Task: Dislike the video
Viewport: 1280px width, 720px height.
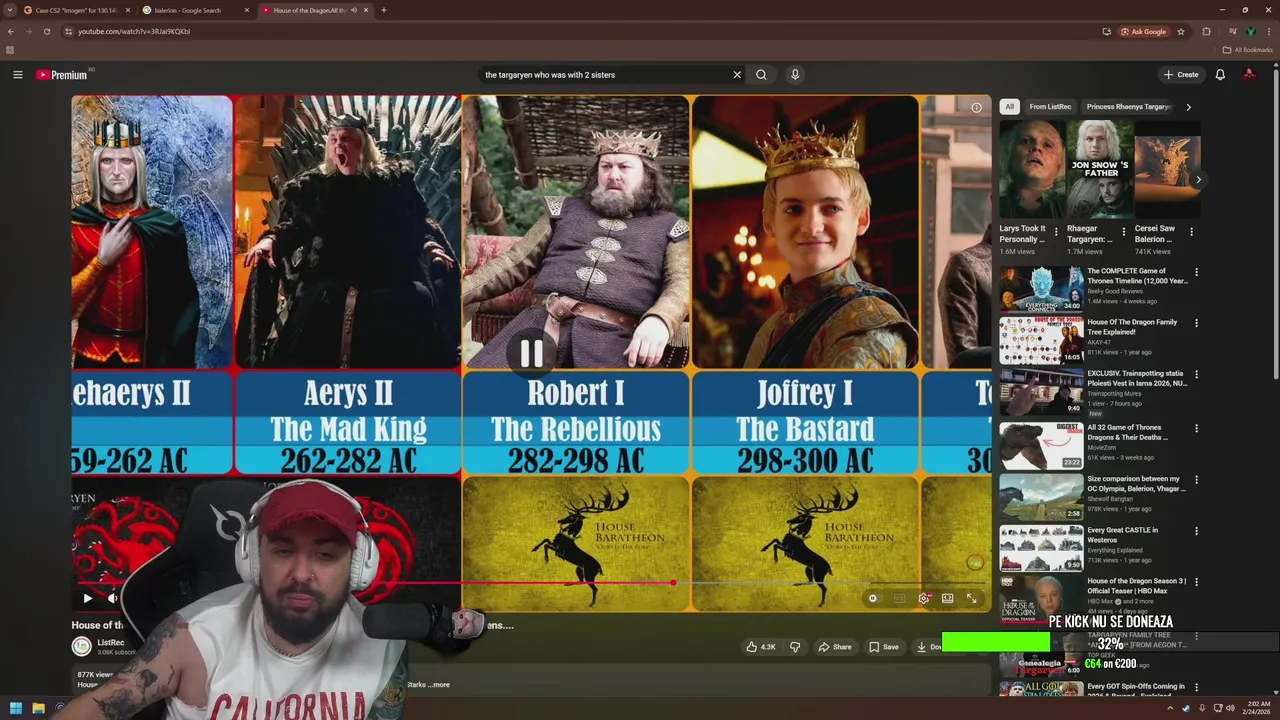Action: click(795, 647)
